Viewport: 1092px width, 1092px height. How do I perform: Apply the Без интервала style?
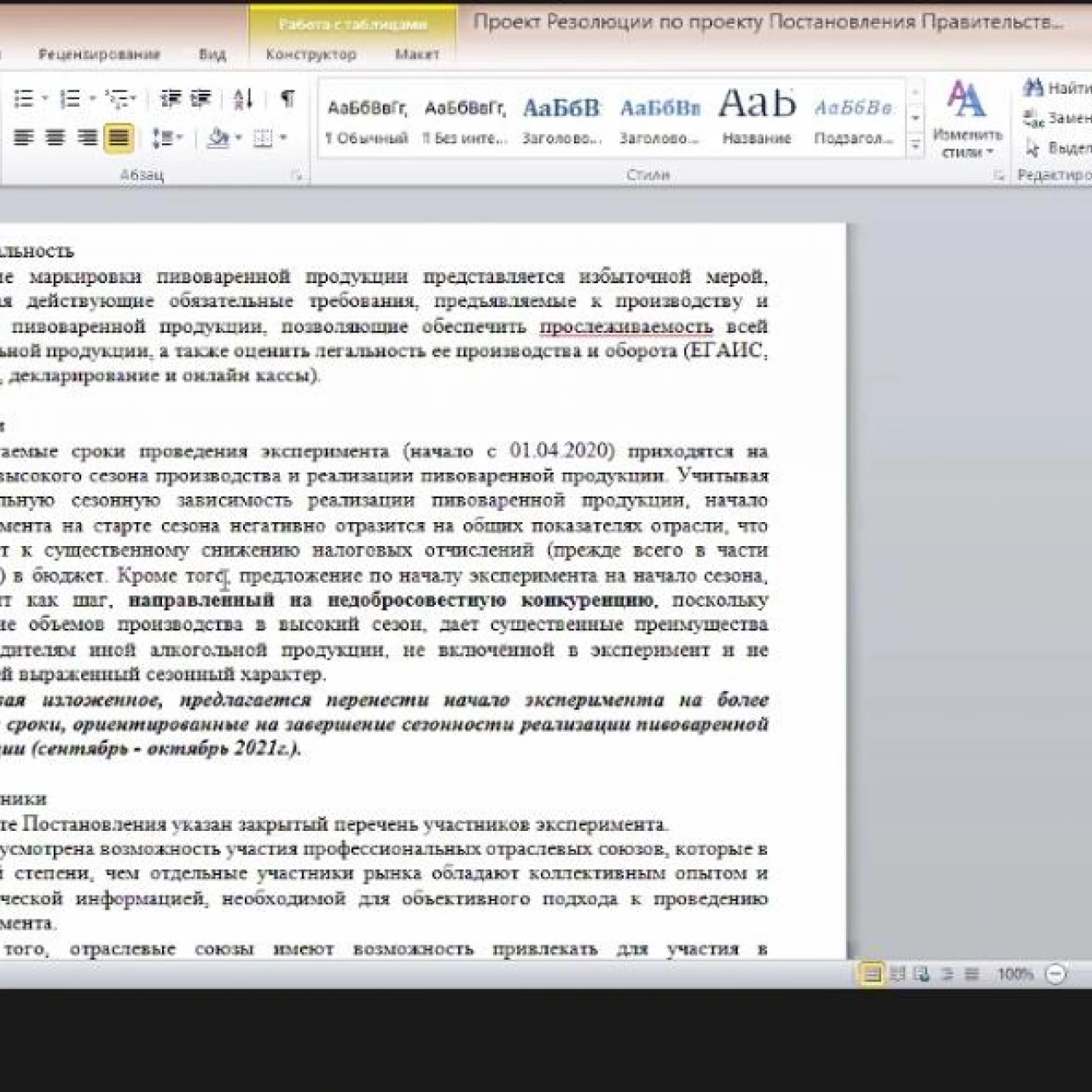[465, 120]
